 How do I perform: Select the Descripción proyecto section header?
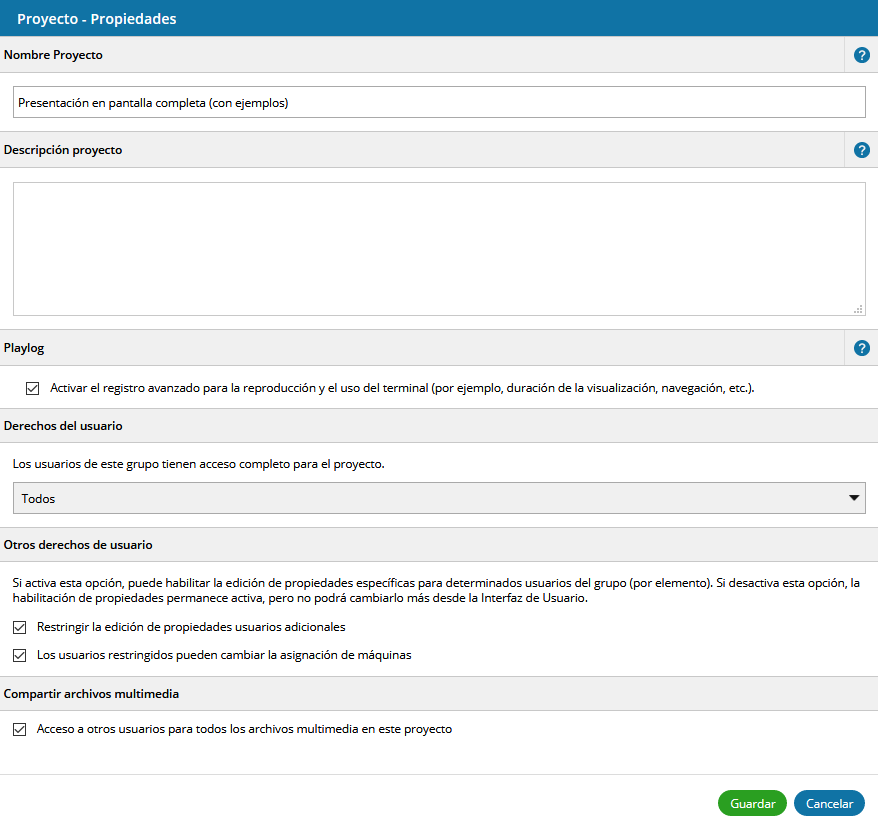(x=63, y=150)
